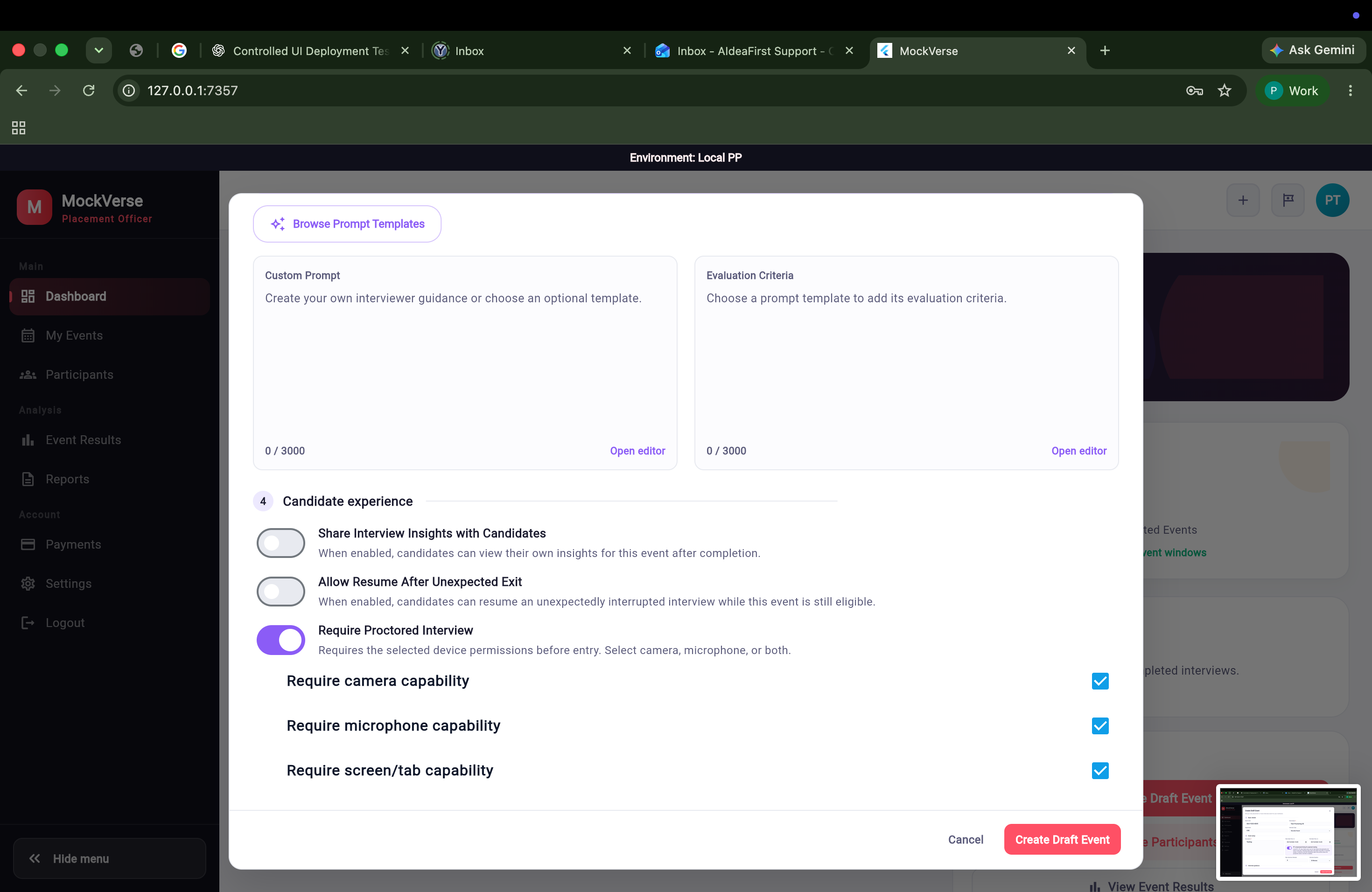Open the apps grid in bookmarks bar
Image resolution: width=1372 pixels, height=892 pixels.
click(x=19, y=127)
